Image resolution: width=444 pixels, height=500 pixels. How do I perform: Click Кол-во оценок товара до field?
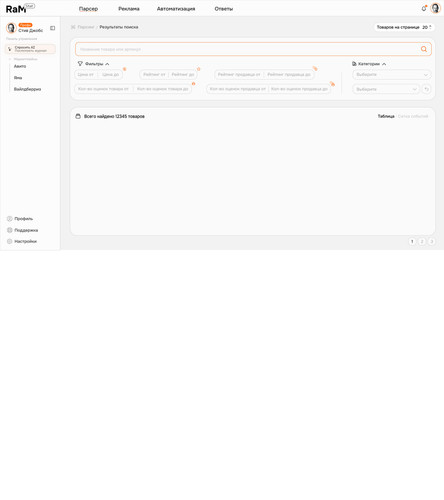(163, 89)
